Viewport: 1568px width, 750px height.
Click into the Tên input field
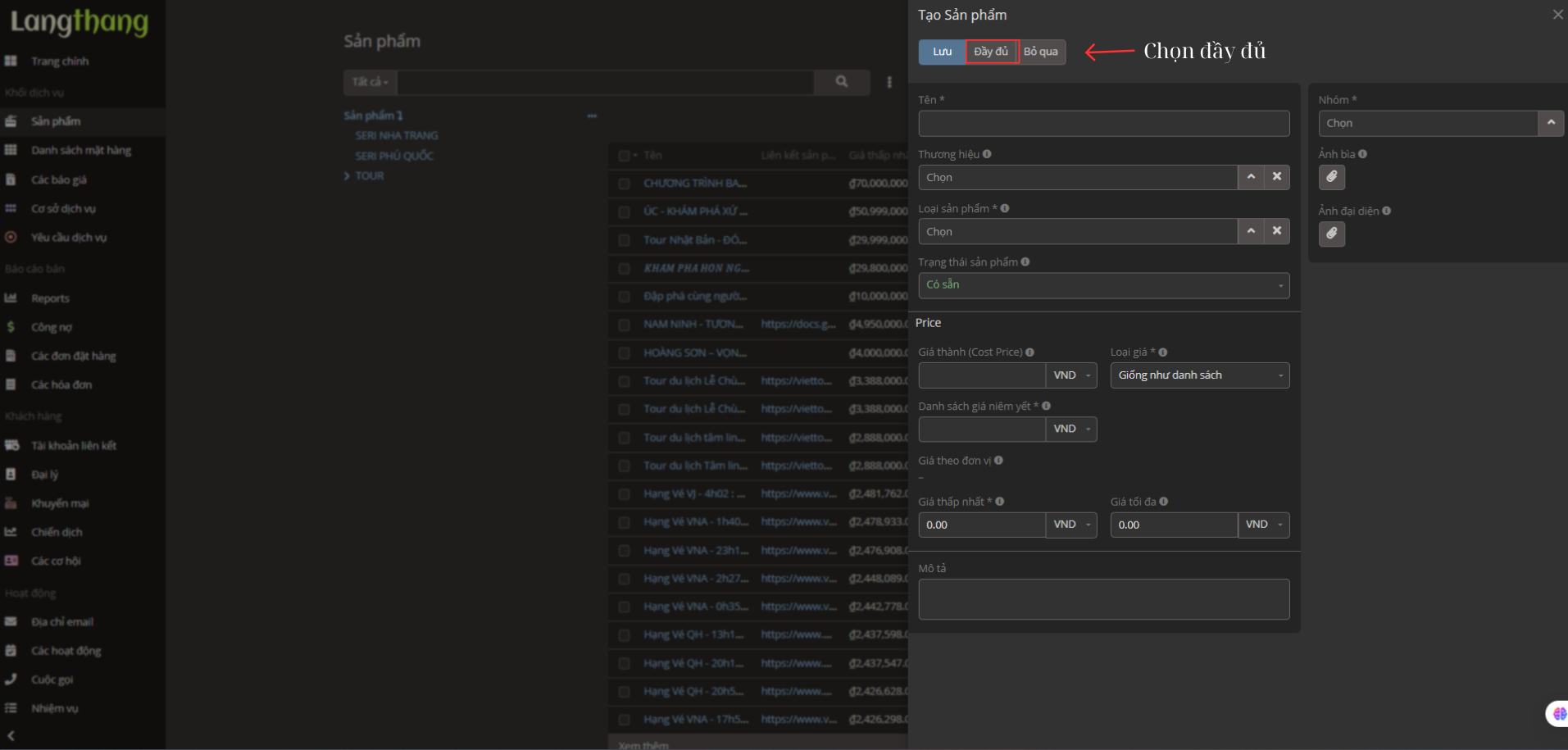[1103, 124]
